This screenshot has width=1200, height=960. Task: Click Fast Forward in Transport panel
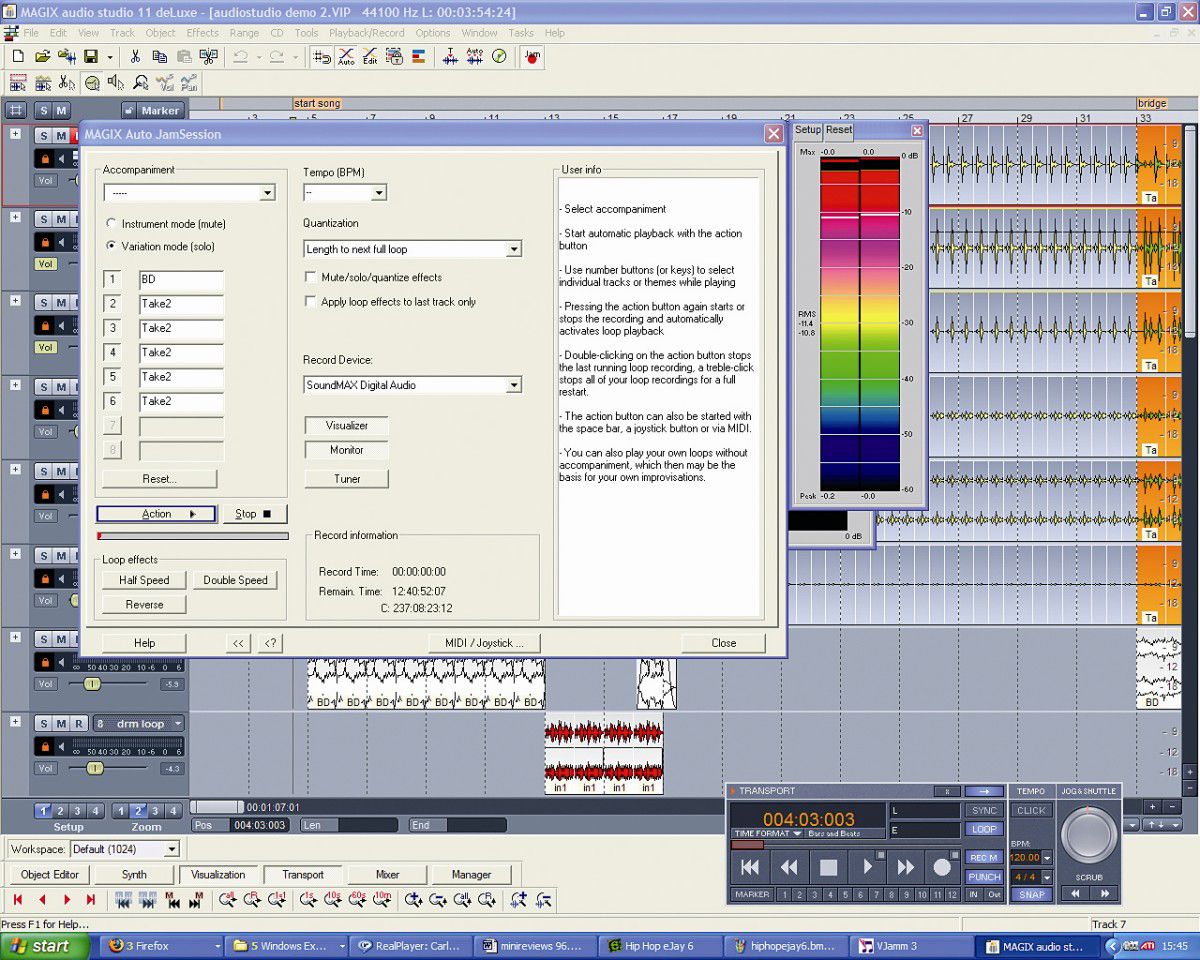(905, 867)
